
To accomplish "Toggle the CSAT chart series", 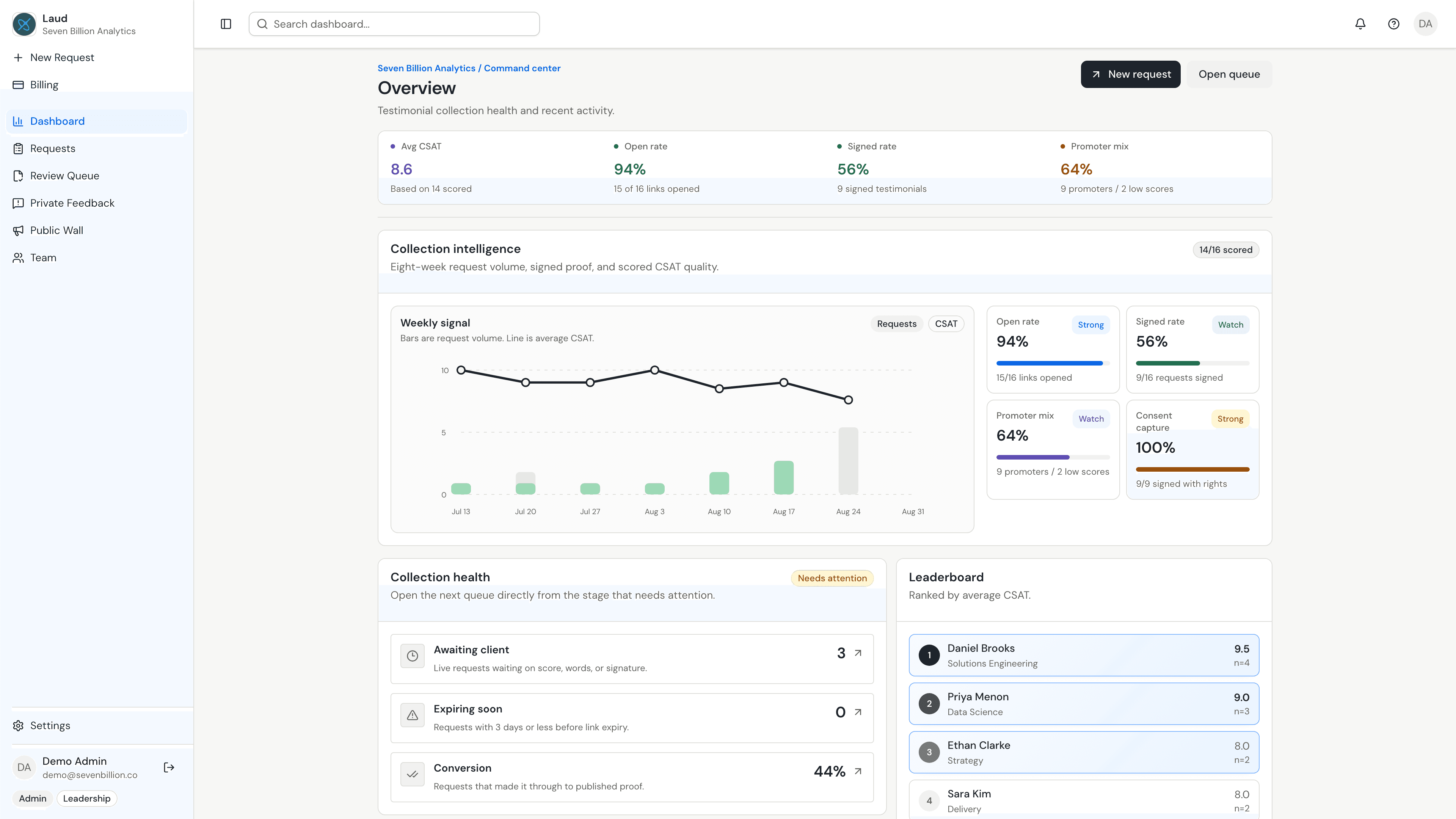I will pyautogui.click(x=946, y=323).
